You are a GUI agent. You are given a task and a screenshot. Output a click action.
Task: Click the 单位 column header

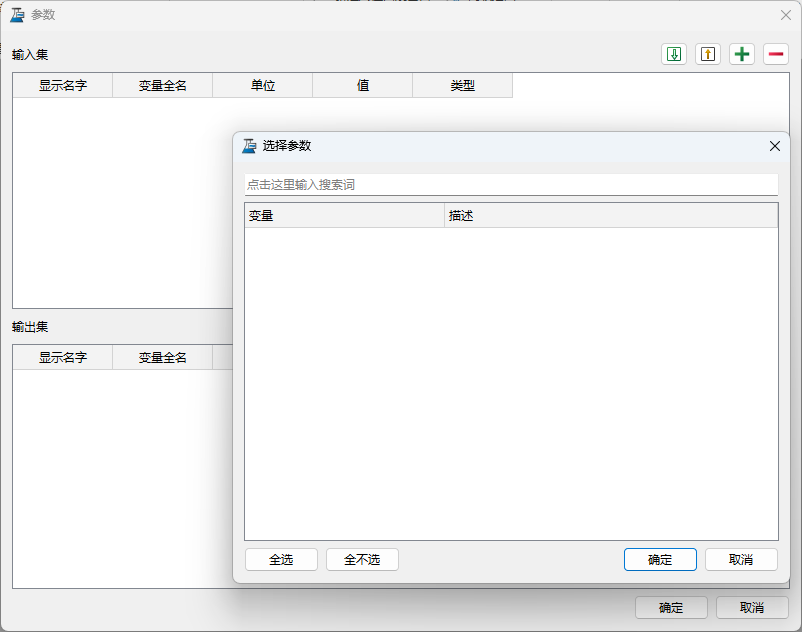point(262,85)
